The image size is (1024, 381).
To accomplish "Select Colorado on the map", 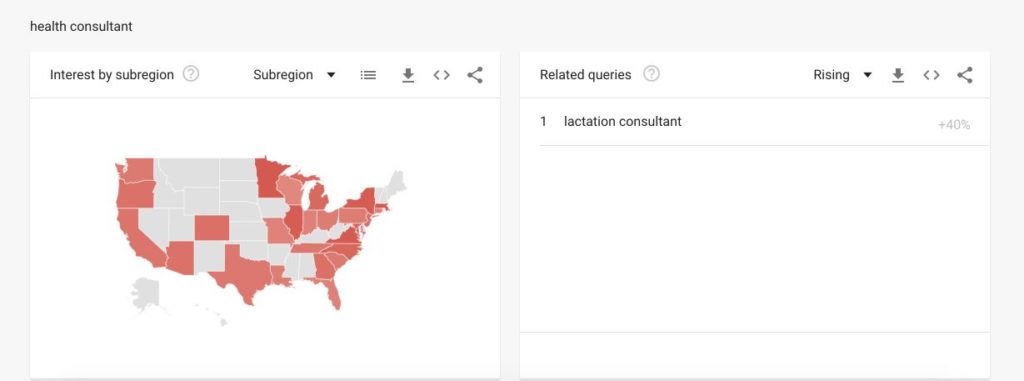I will click(x=212, y=227).
